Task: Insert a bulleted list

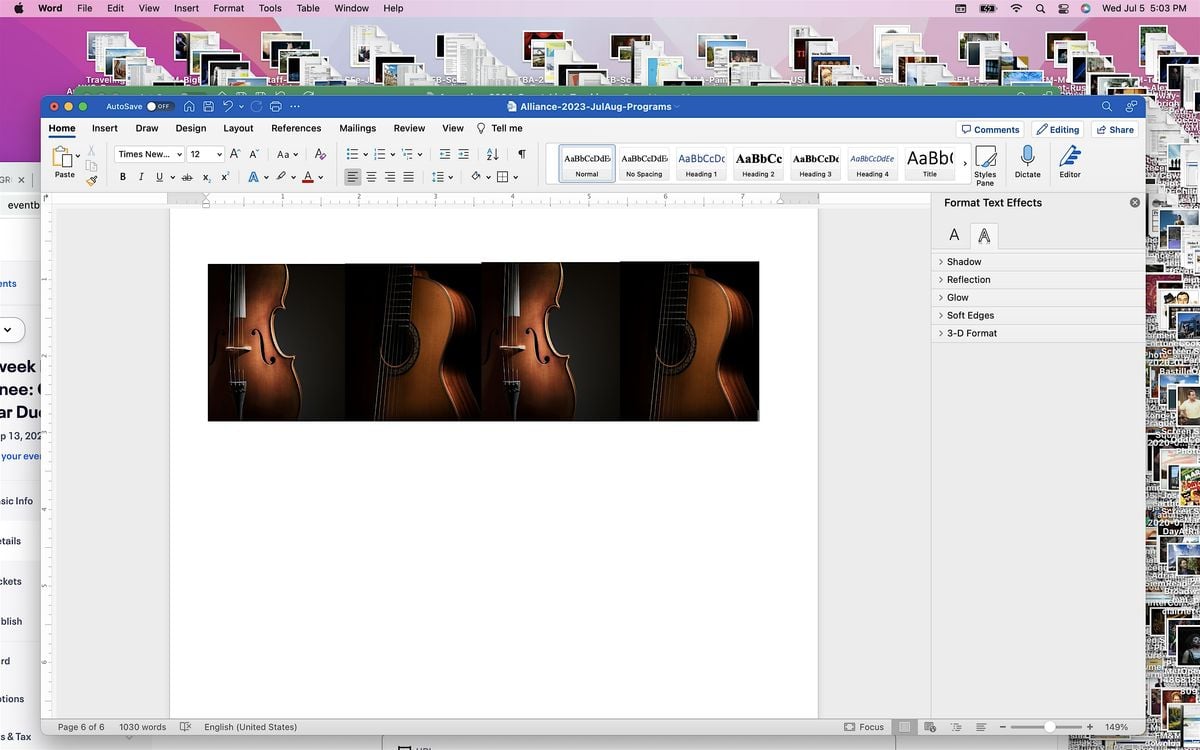Action: pyautogui.click(x=352, y=154)
